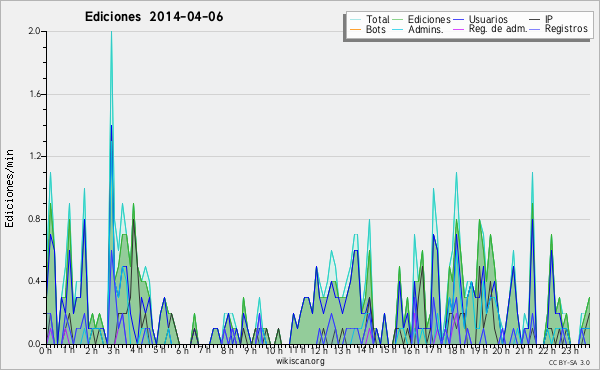Click the 'Bots' legend label
Viewport: 600px width, 370px height.
coord(376,29)
